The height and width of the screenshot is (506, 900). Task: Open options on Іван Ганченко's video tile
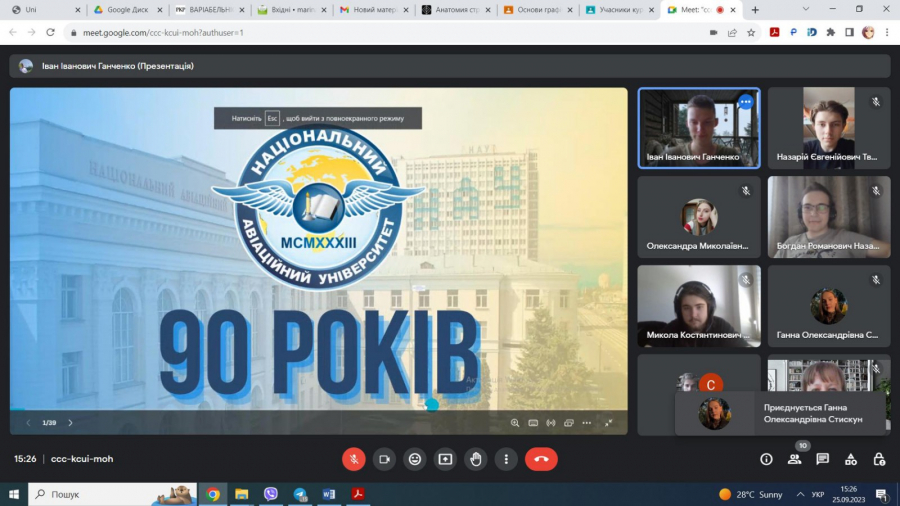[x=745, y=102]
